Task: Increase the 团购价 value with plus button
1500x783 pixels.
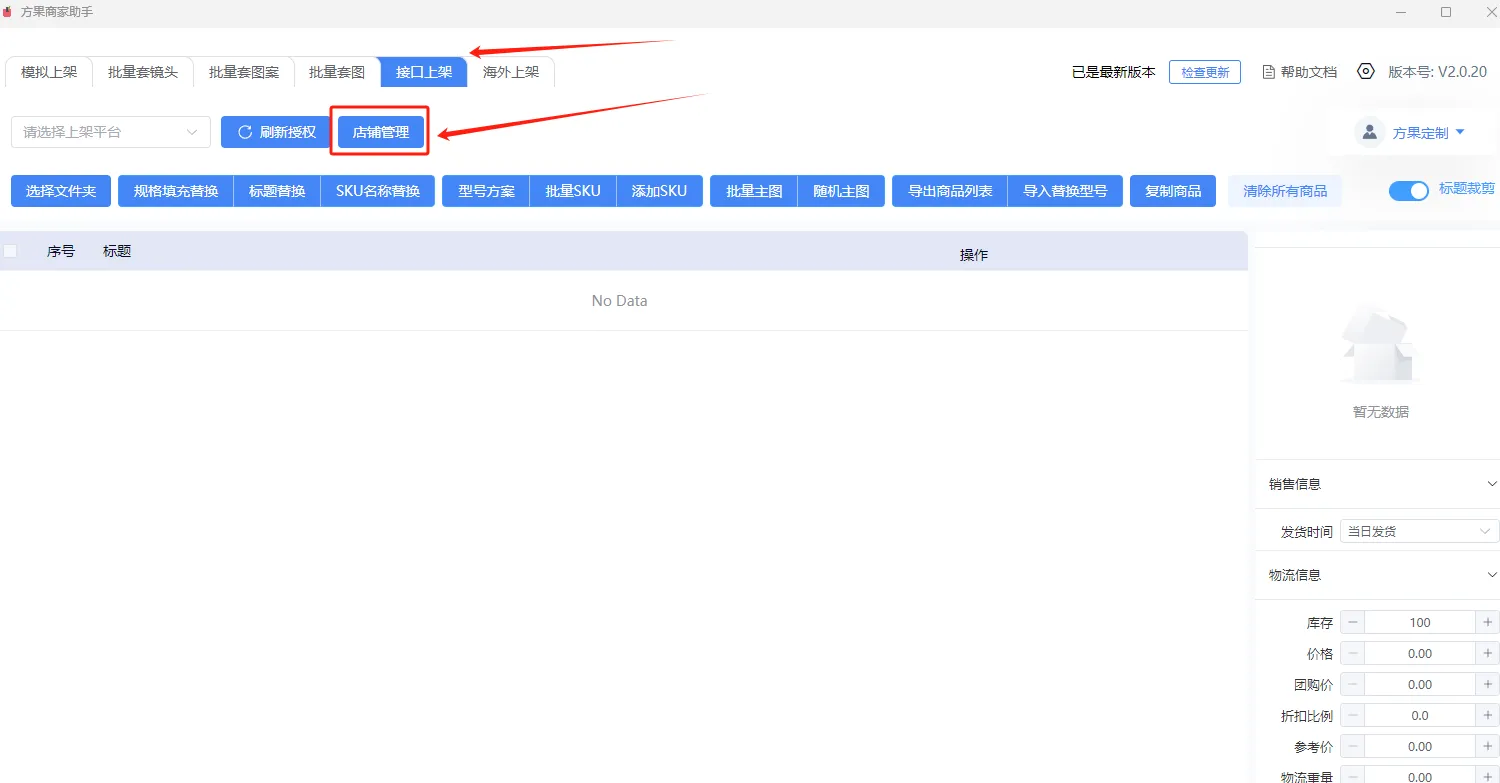Action: click(x=1488, y=684)
